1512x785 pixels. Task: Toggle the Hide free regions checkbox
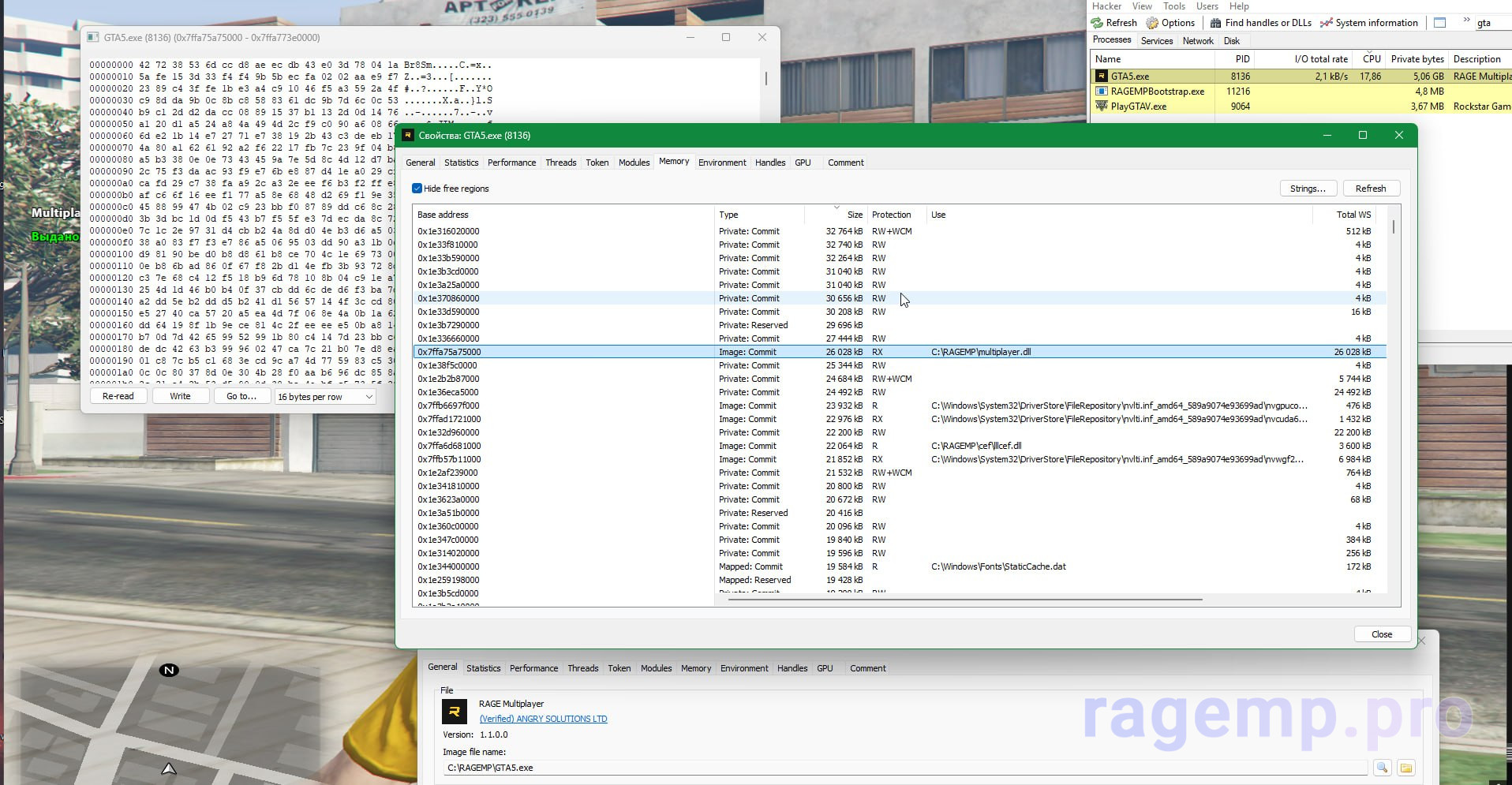tap(417, 189)
